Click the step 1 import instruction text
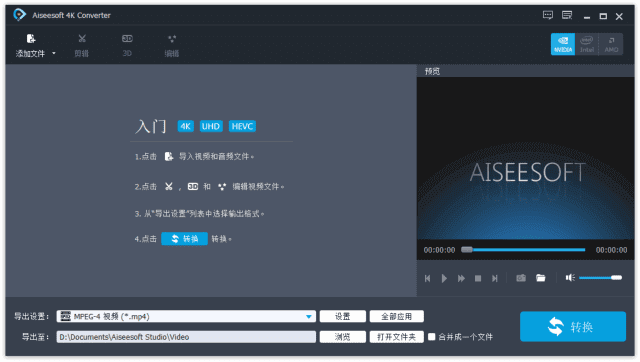Viewport: 640px width, 362px height. click(x=216, y=157)
